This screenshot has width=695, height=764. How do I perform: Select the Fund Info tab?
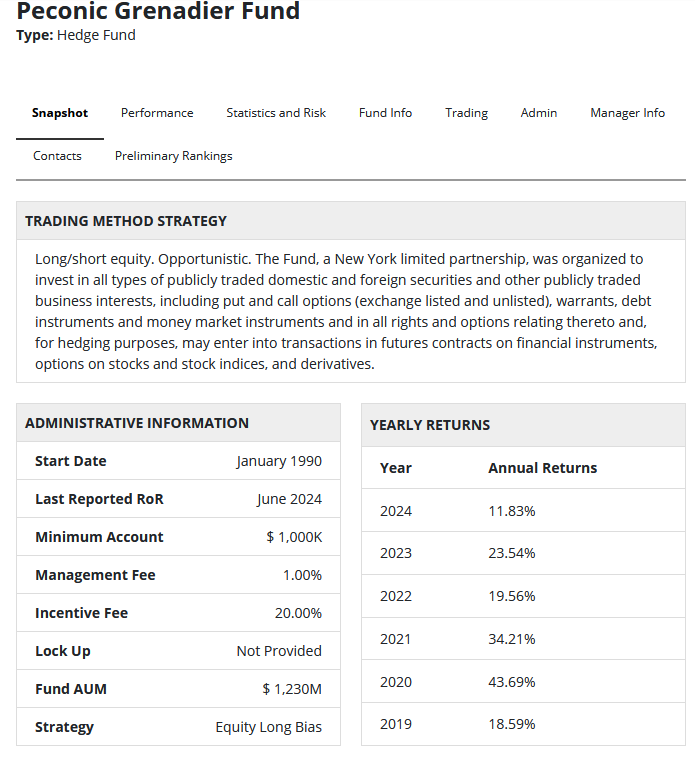coord(385,113)
